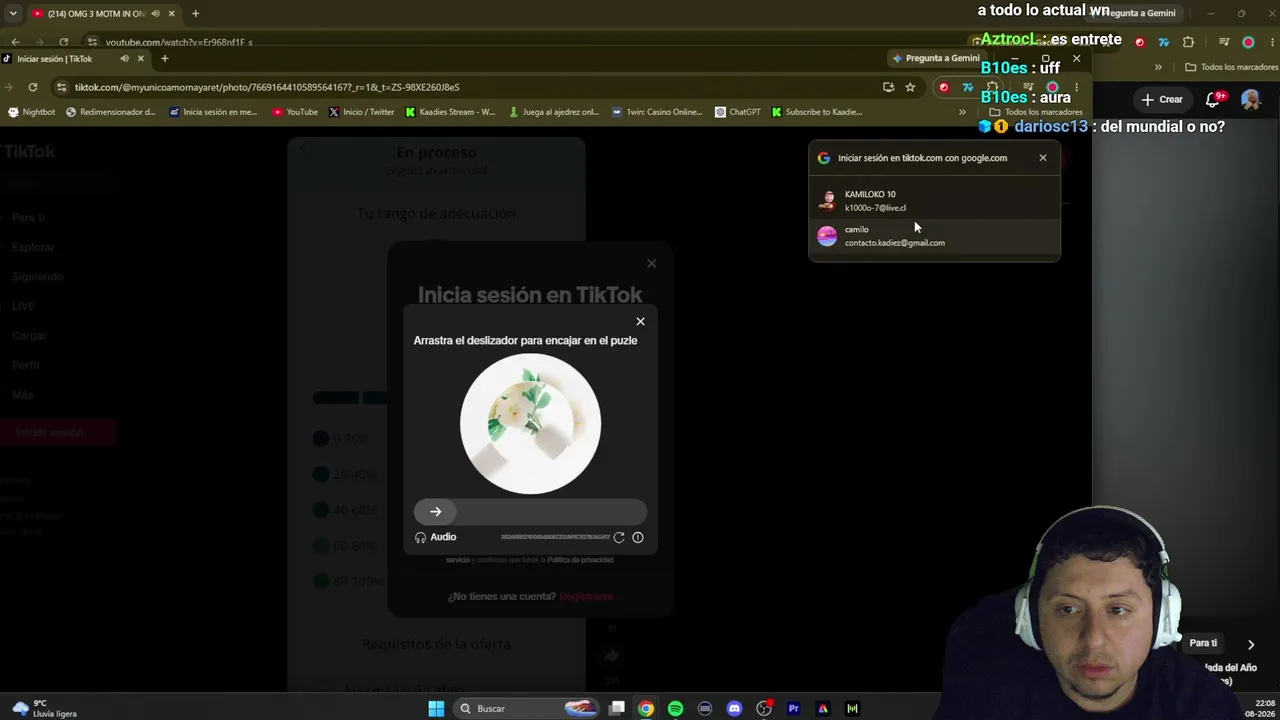Image resolution: width=1280 pixels, height=720 pixels.
Task: Select LIVE in TikTok sidebar
Action: pyautogui.click(x=23, y=306)
